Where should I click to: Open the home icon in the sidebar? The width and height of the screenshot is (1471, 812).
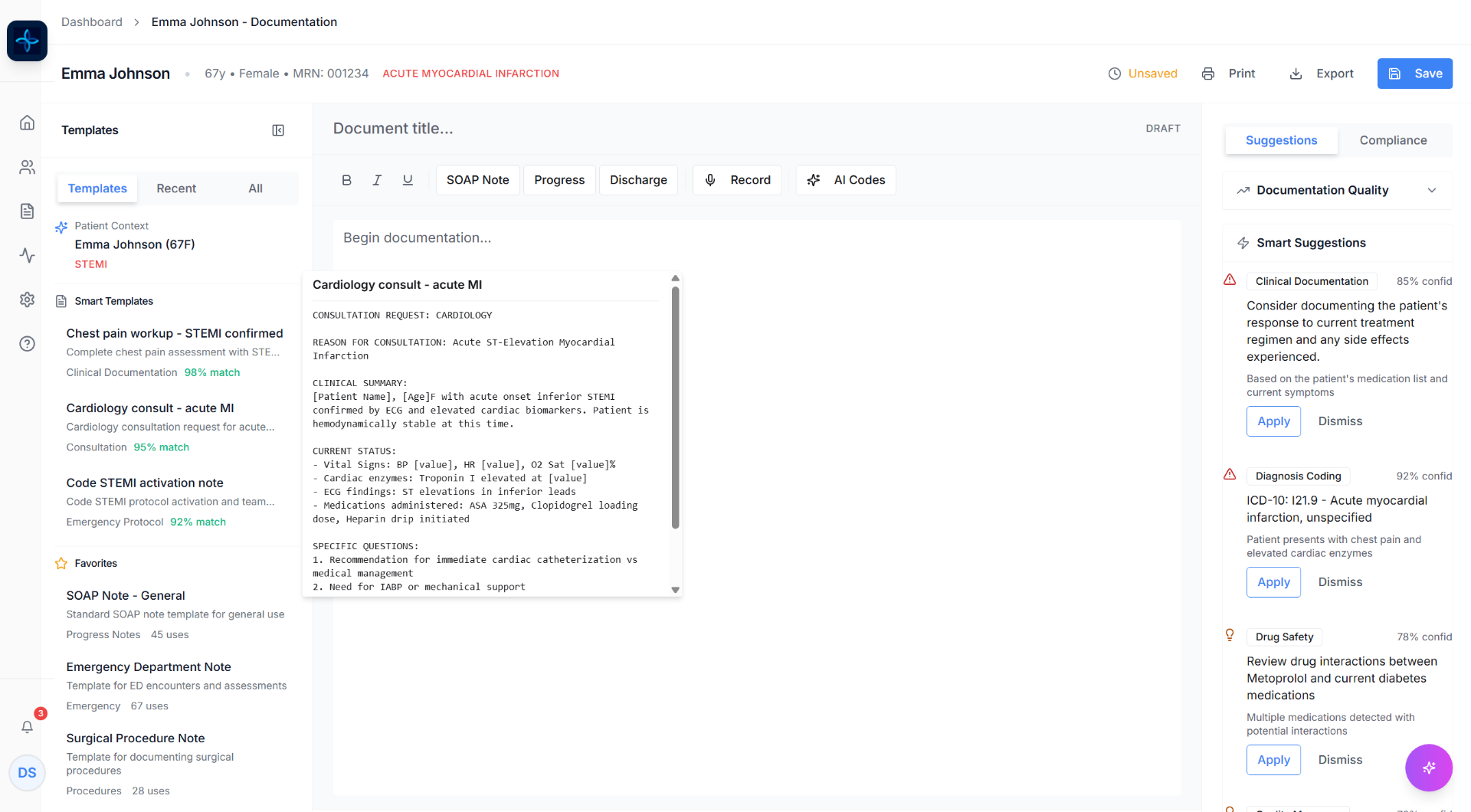click(x=27, y=123)
